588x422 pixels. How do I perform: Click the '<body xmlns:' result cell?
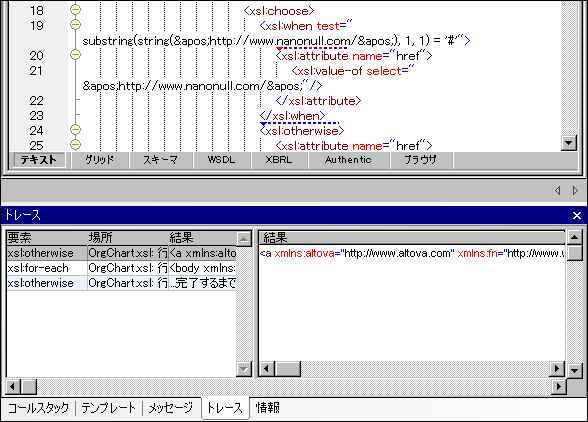[202, 268]
